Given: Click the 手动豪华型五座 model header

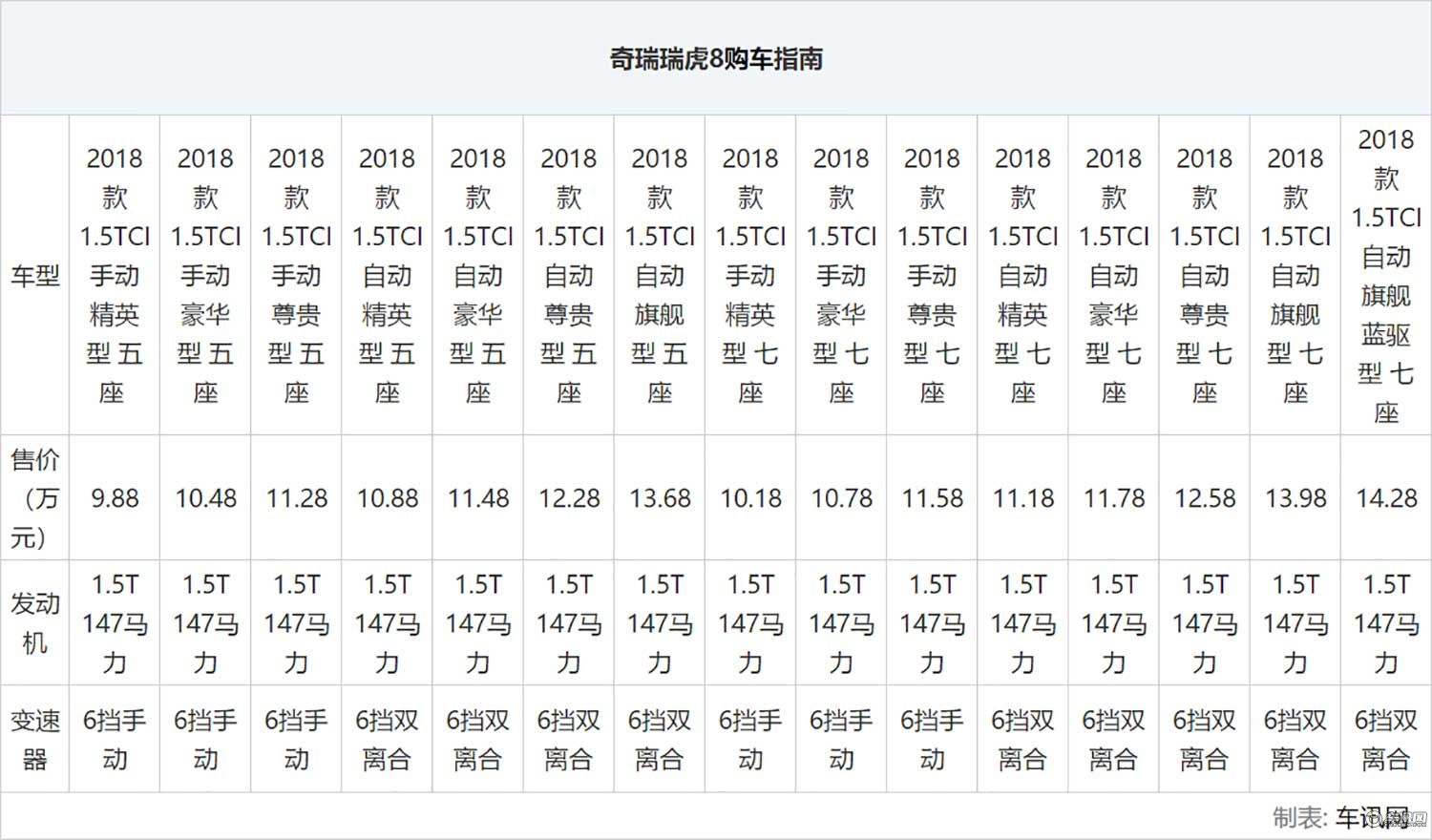Looking at the screenshot, I should (205, 275).
